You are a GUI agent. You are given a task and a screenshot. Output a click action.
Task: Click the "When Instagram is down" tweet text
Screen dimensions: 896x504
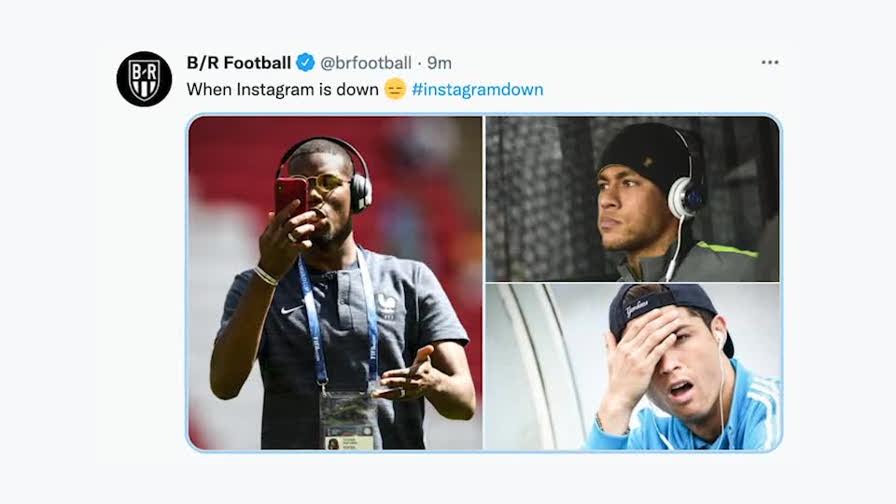(x=282, y=89)
